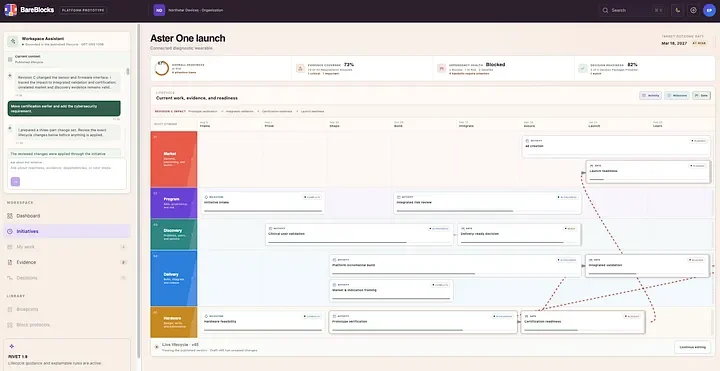Screen dimensions: 720x371
Task: Click the Live lifecycle status icon
Action: (x=157, y=347)
